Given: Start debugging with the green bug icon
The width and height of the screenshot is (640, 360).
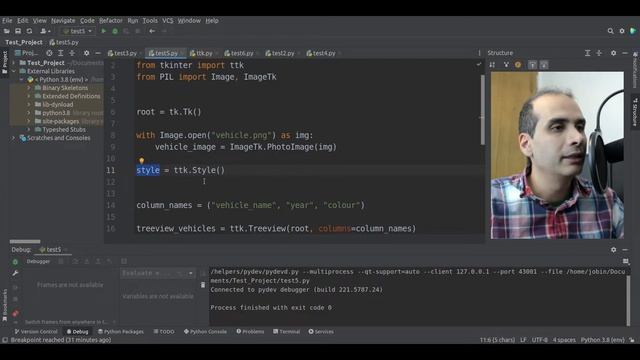Looking at the screenshot, I should 115,31.
